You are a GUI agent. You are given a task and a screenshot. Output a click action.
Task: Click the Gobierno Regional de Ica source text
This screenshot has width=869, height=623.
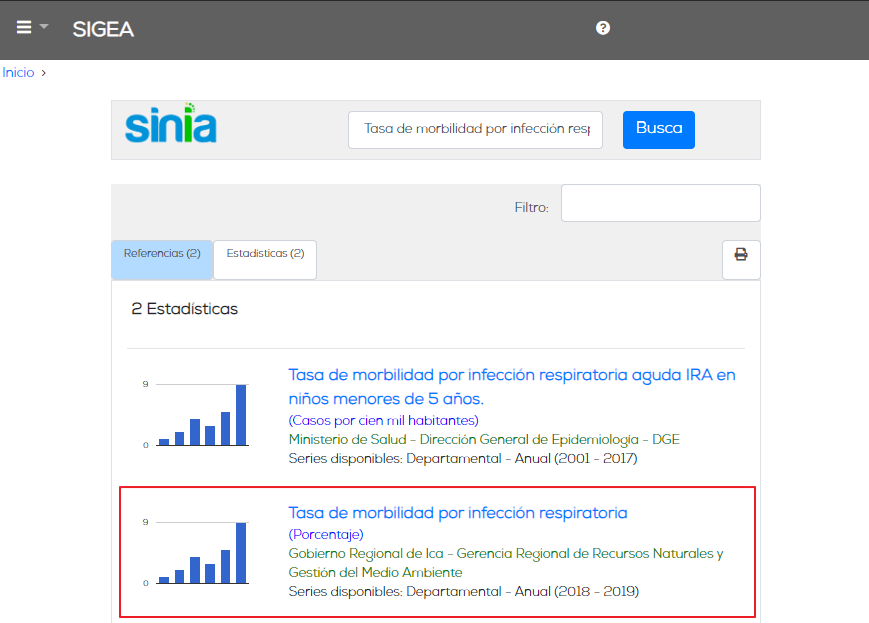click(505, 563)
